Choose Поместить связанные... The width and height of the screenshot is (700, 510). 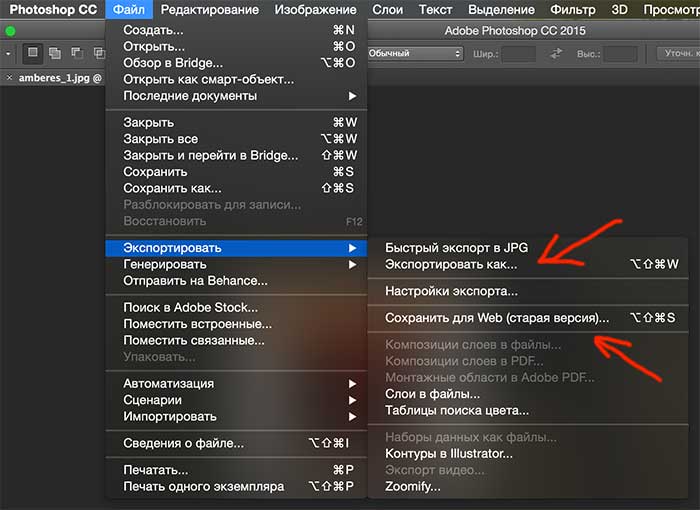(x=237, y=341)
